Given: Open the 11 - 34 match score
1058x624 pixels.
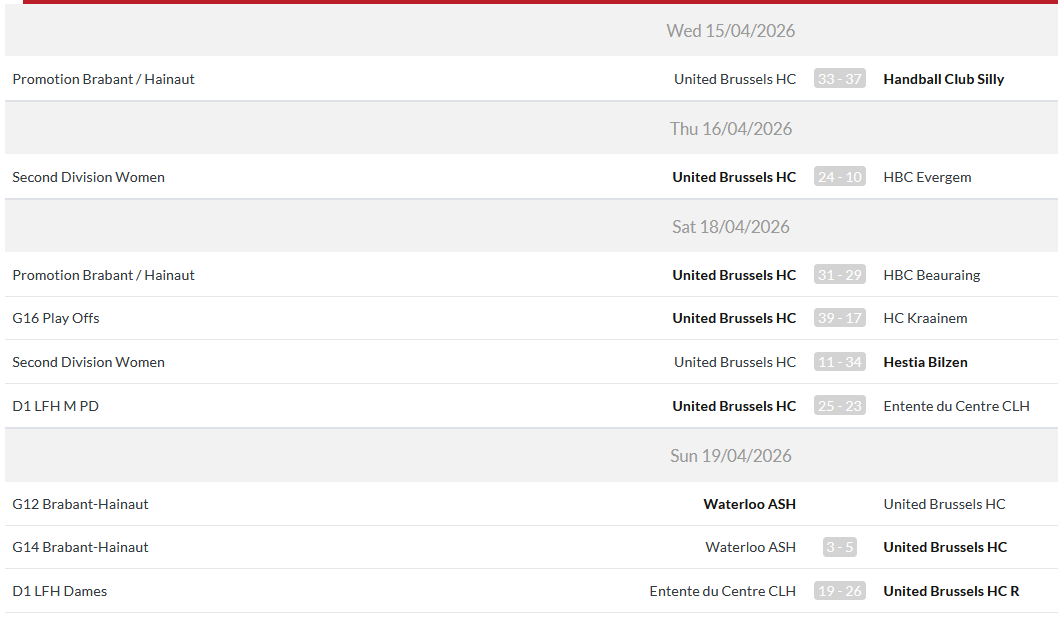Looking at the screenshot, I should 839,362.
